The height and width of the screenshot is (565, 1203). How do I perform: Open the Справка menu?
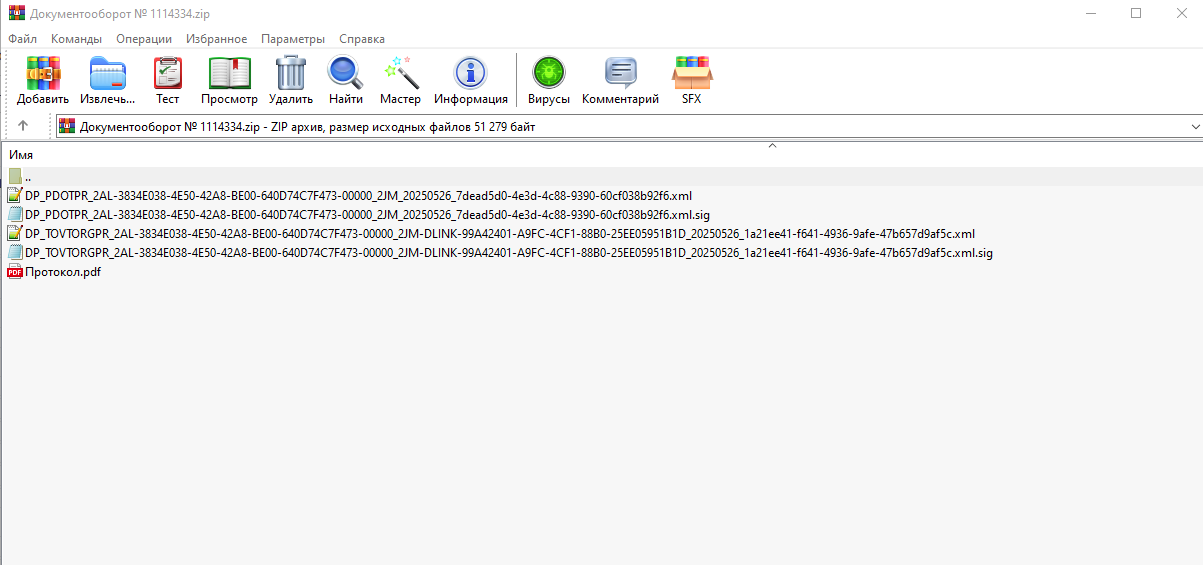(362, 39)
